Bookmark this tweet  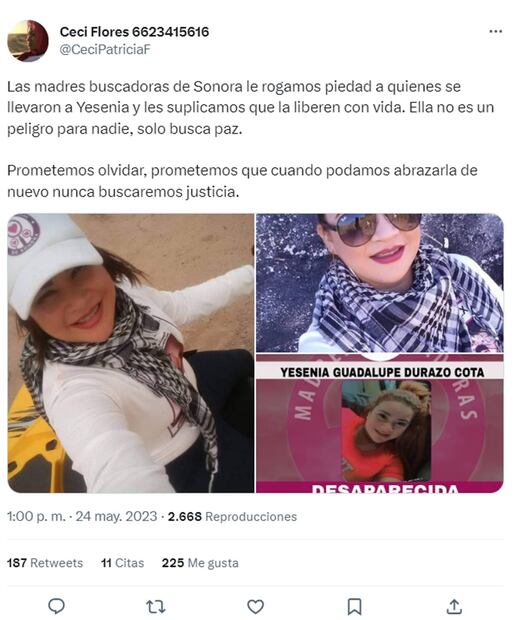point(354,606)
